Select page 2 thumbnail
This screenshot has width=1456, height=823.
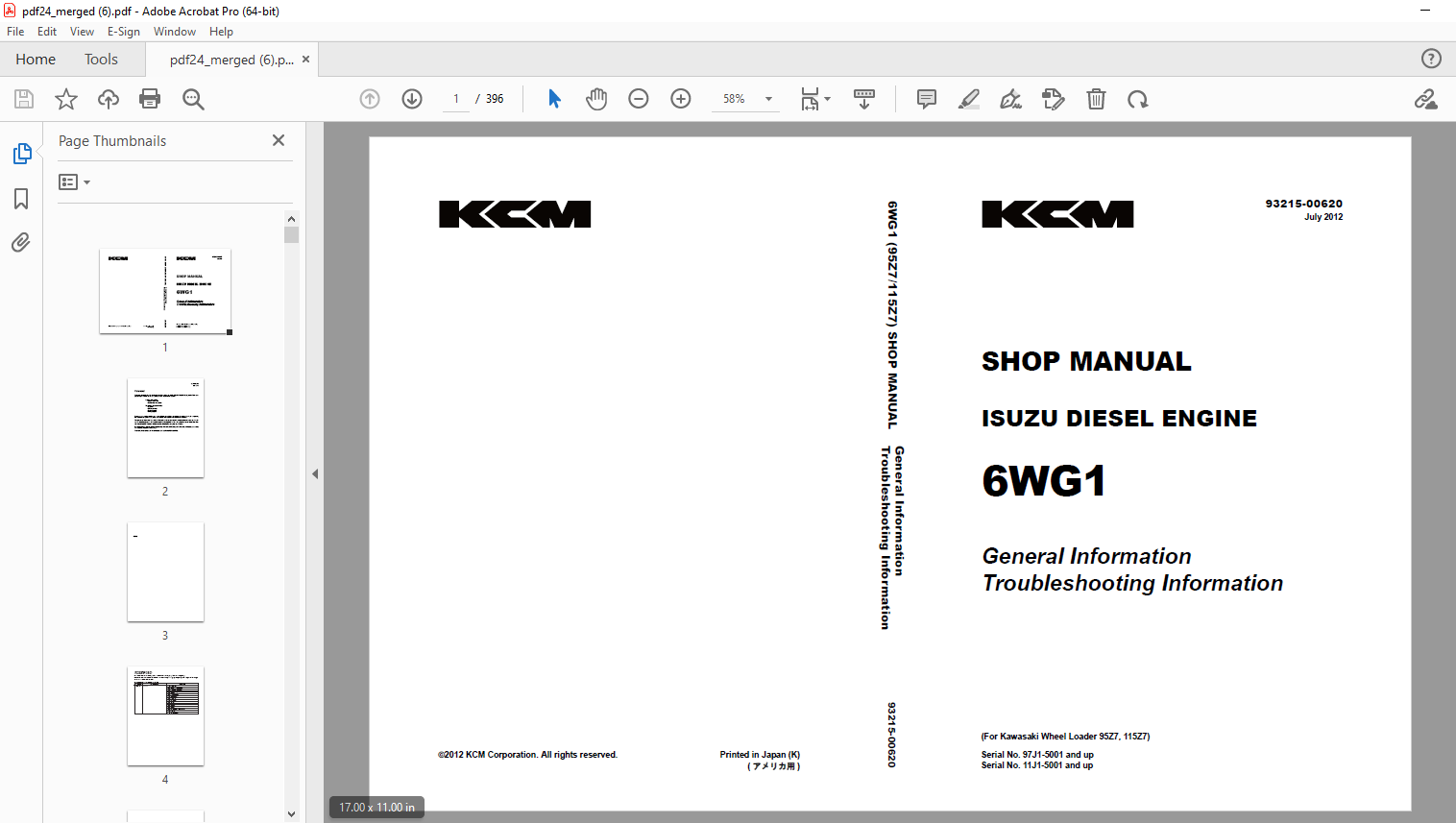(x=165, y=427)
